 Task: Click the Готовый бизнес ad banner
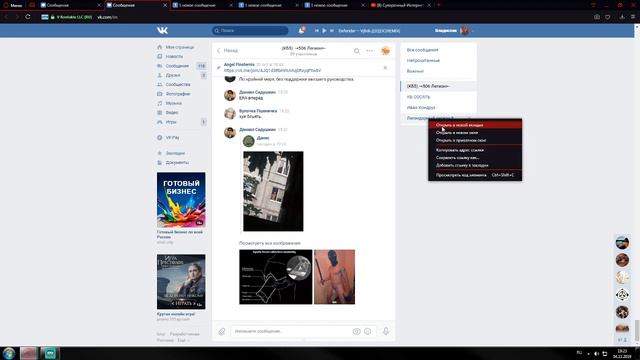[181, 200]
